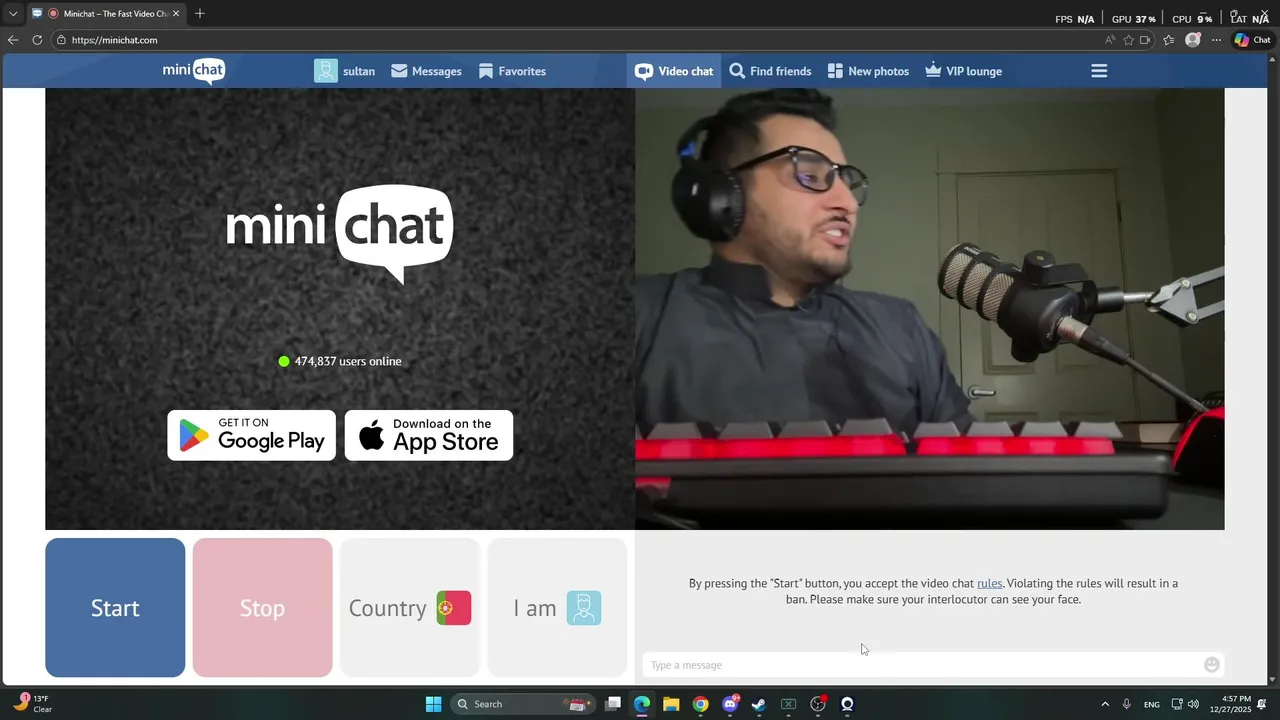The height and width of the screenshot is (720, 1280).
Task: Click the Download on the App Store badge
Action: pos(429,435)
